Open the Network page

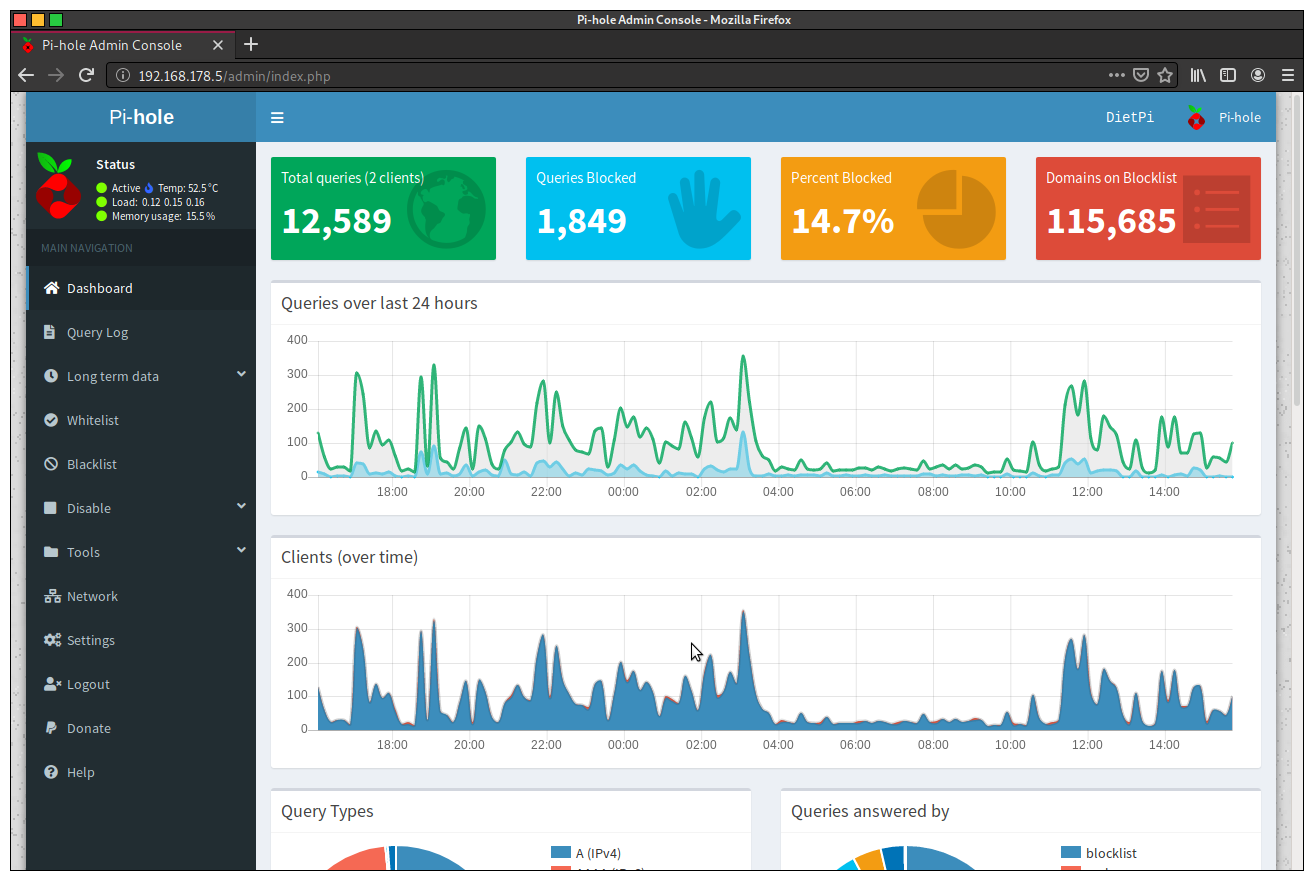click(x=141, y=596)
